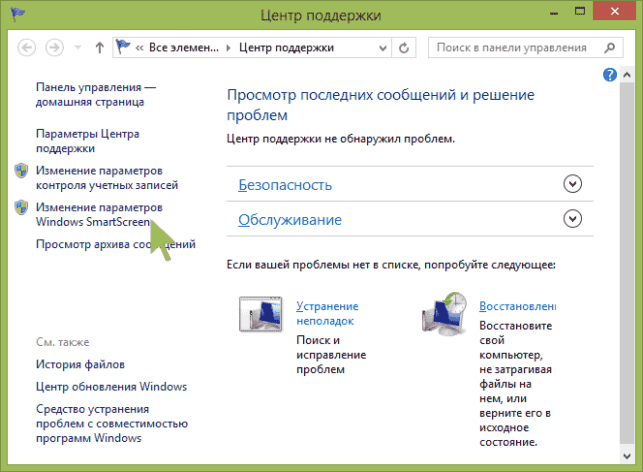Open 'Изменение параметров Windows SmartScreen'
643x472 pixels.
click(x=99, y=214)
